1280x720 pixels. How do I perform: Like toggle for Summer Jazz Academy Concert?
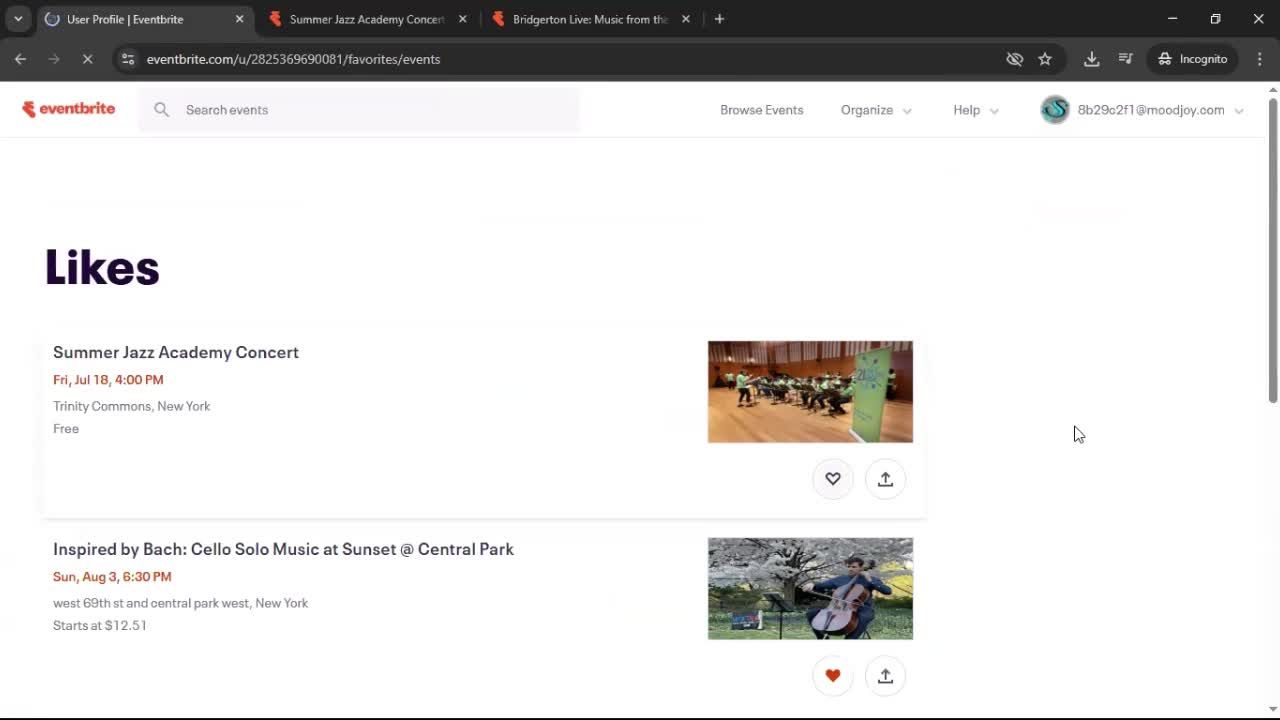tap(833, 479)
